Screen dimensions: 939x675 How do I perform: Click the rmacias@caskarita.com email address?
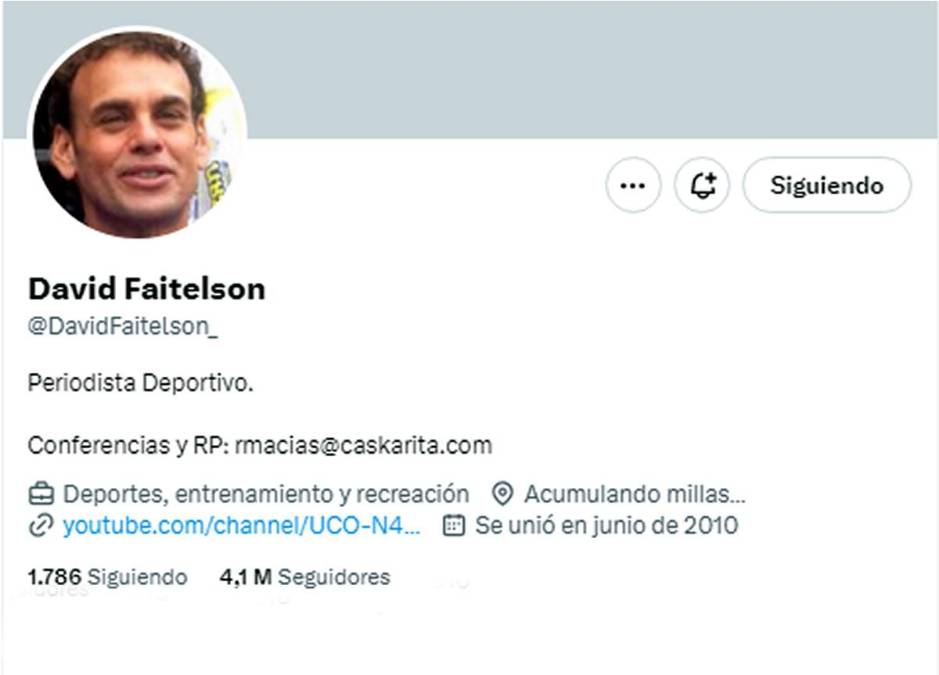pyautogui.click(x=364, y=446)
